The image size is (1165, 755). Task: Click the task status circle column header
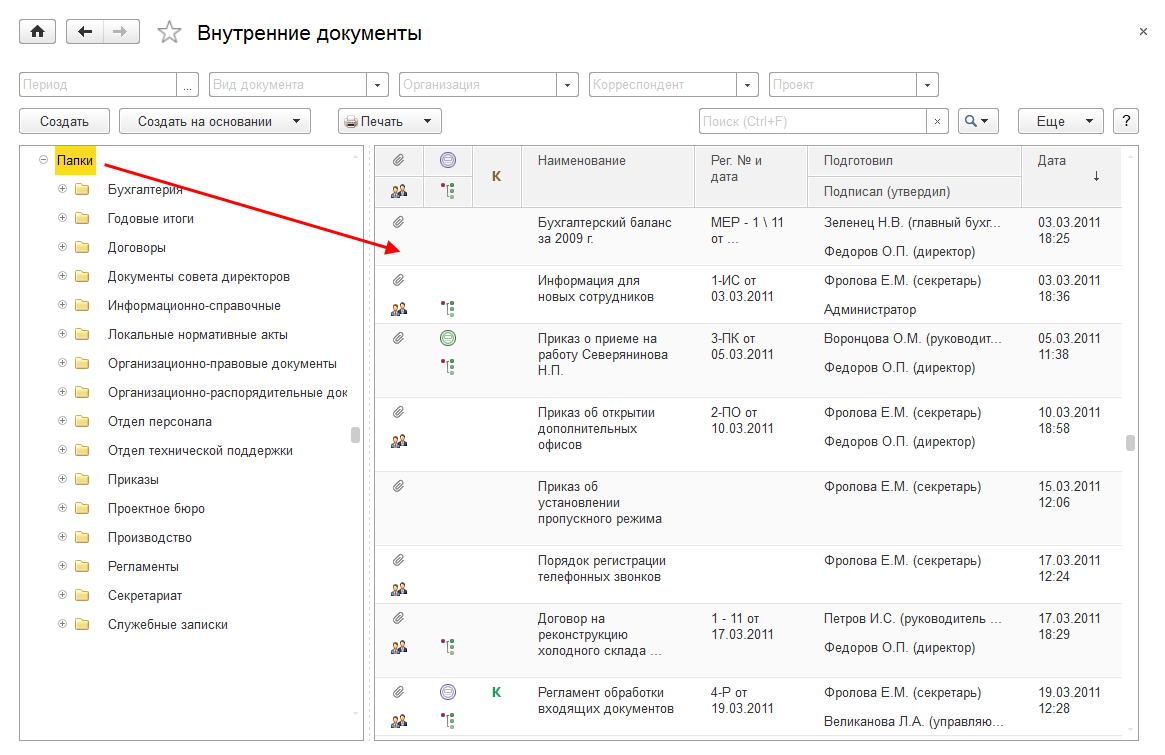447,160
